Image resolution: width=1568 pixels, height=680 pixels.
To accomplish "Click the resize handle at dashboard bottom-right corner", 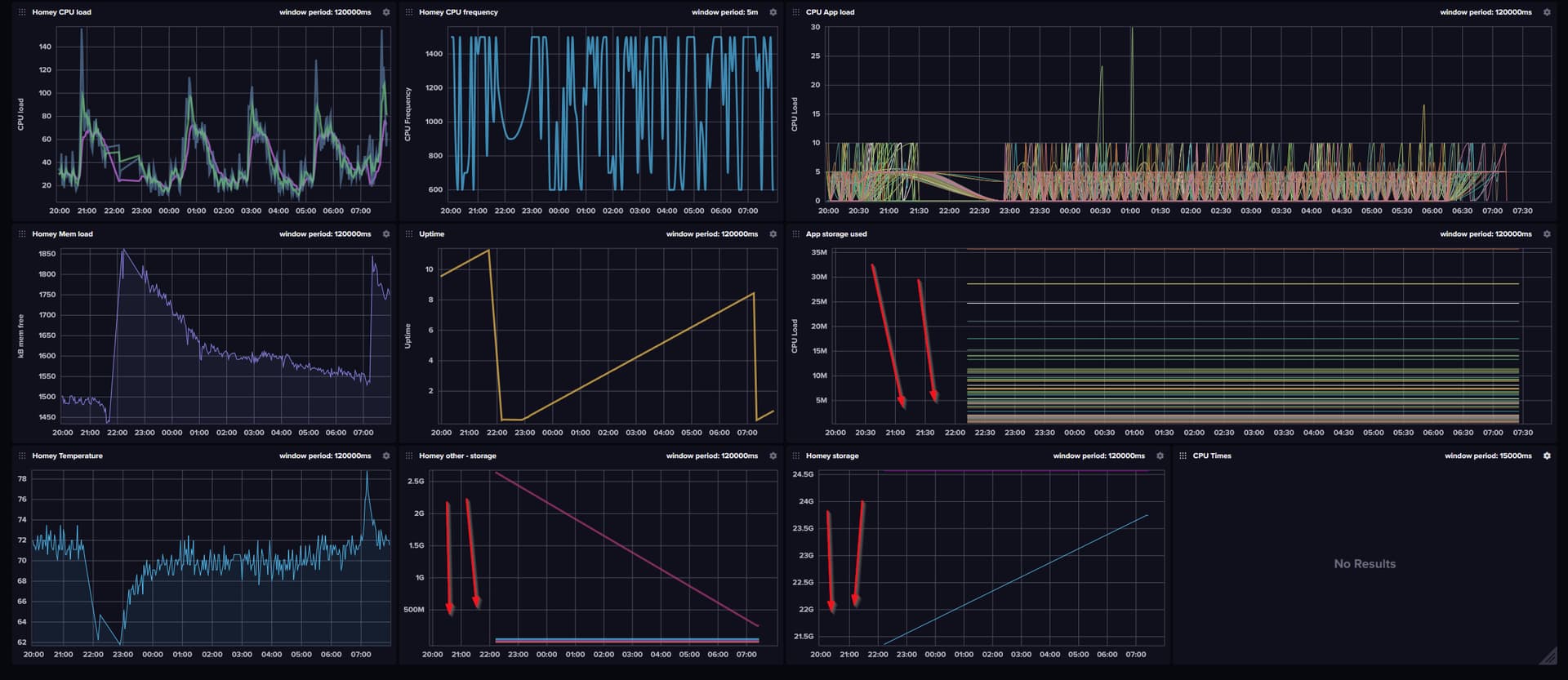I will [1548, 656].
